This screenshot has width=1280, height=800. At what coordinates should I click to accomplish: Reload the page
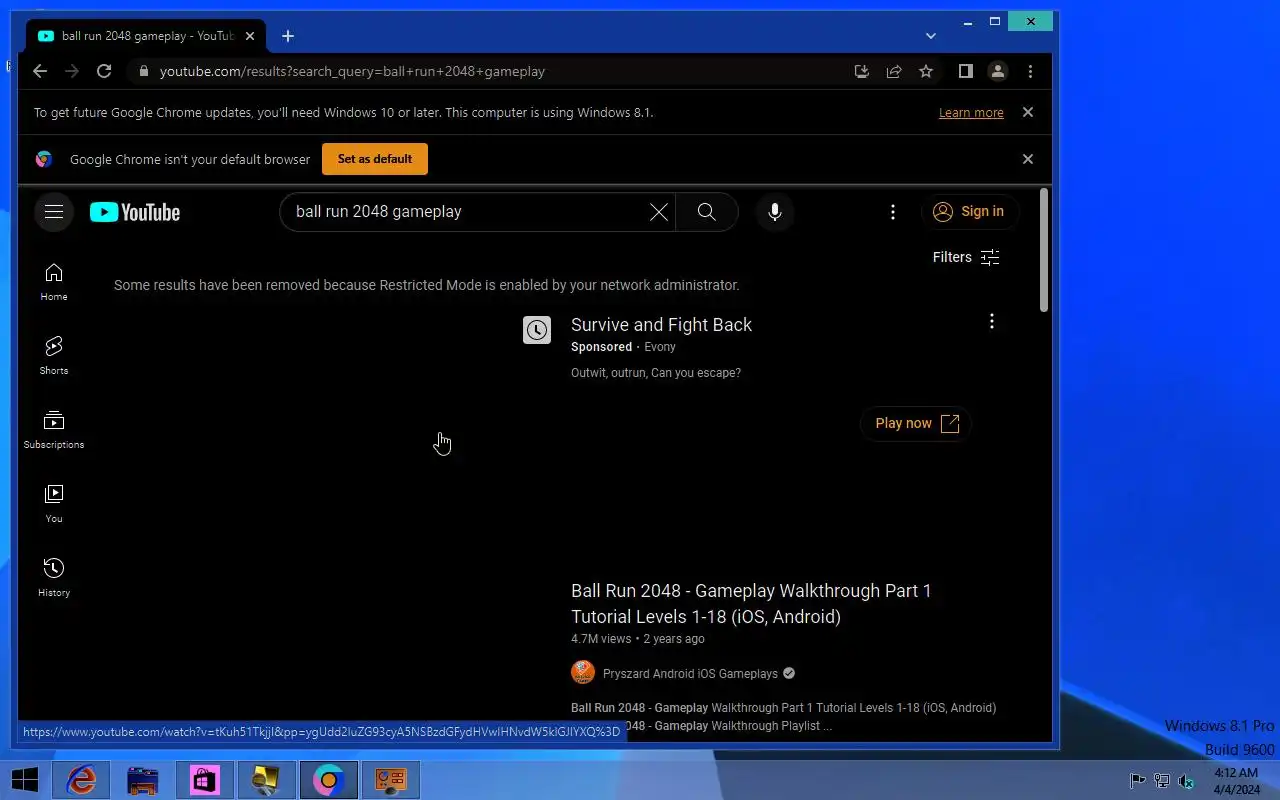pyautogui.click(x=104, y=71)
